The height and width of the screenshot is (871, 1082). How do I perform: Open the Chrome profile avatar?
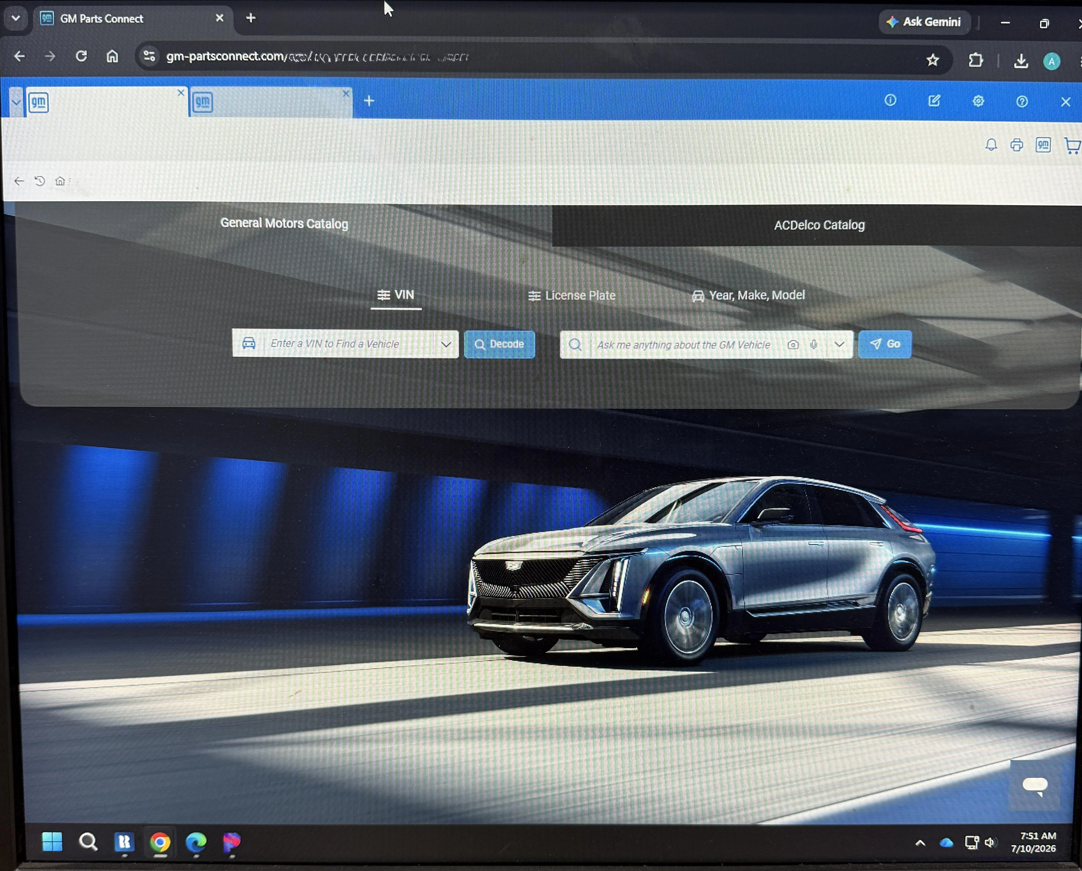(1051, 61)
